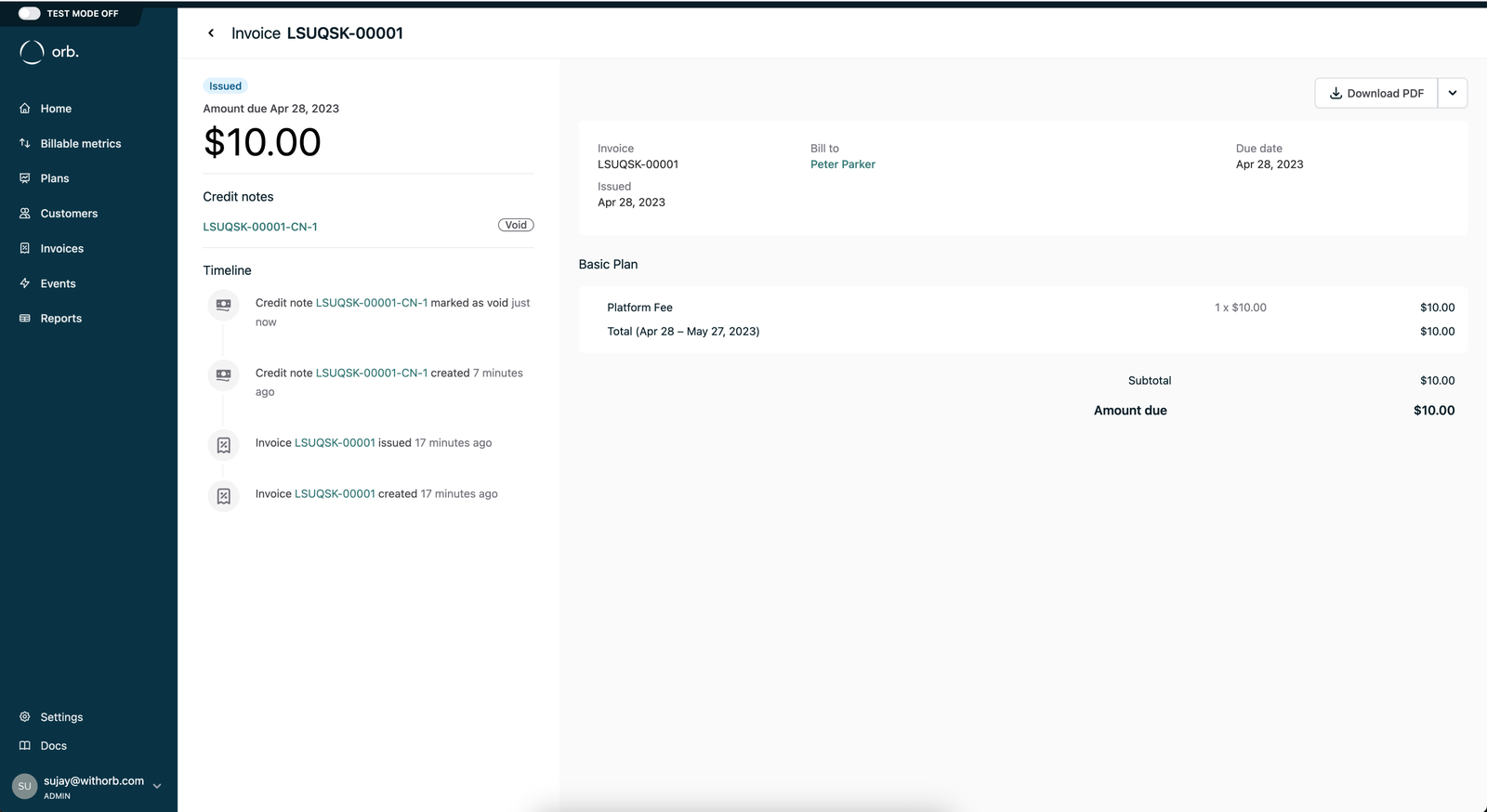Download the invoice as PDF
Screen dimensions: 1487x812
1376,93
